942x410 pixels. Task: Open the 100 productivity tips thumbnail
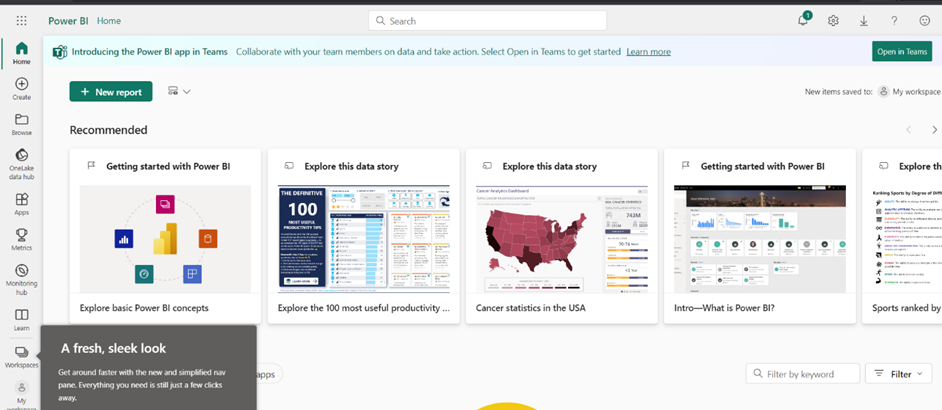pyautogui.click(x=363, y=239)
